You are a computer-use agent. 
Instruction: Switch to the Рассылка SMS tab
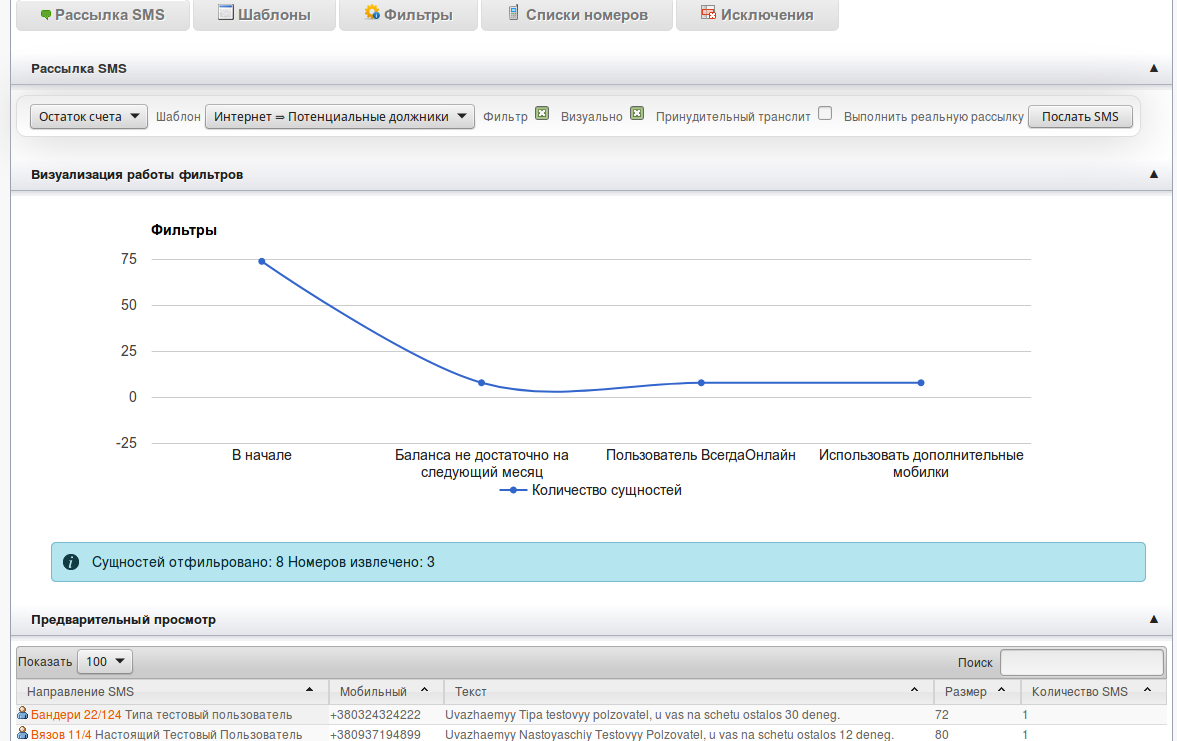pyautogui.click(x=102, y=15)
